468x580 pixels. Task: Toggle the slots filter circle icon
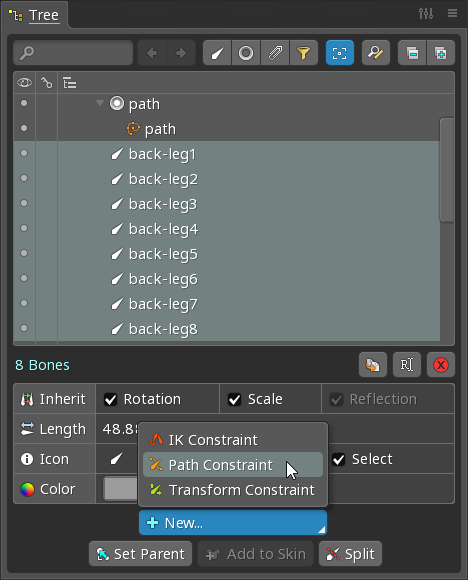[246, 53]
